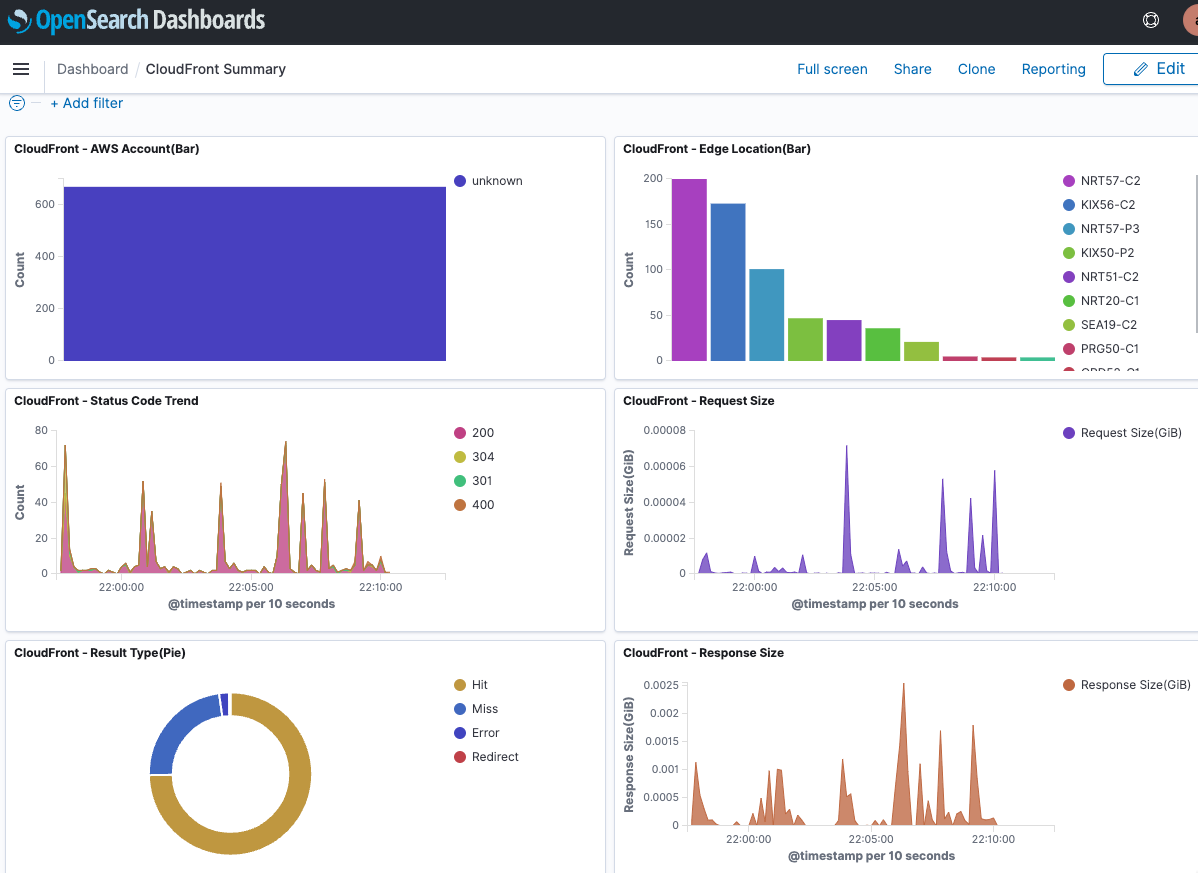Toggle the PRG50-C1 legend entry

1101,349
